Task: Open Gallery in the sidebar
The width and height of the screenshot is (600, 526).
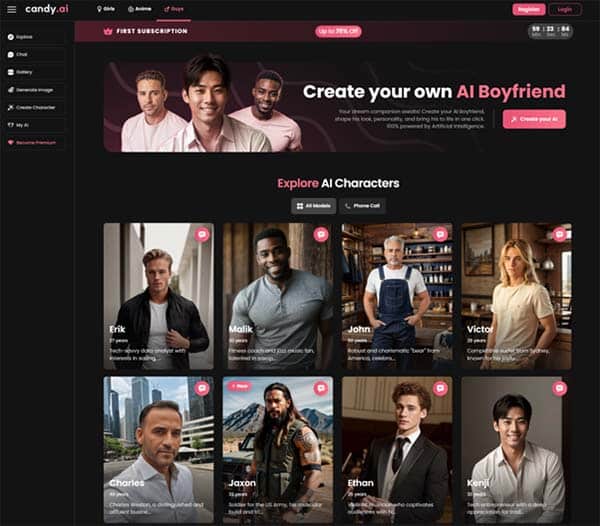Action: pos(35,72)
